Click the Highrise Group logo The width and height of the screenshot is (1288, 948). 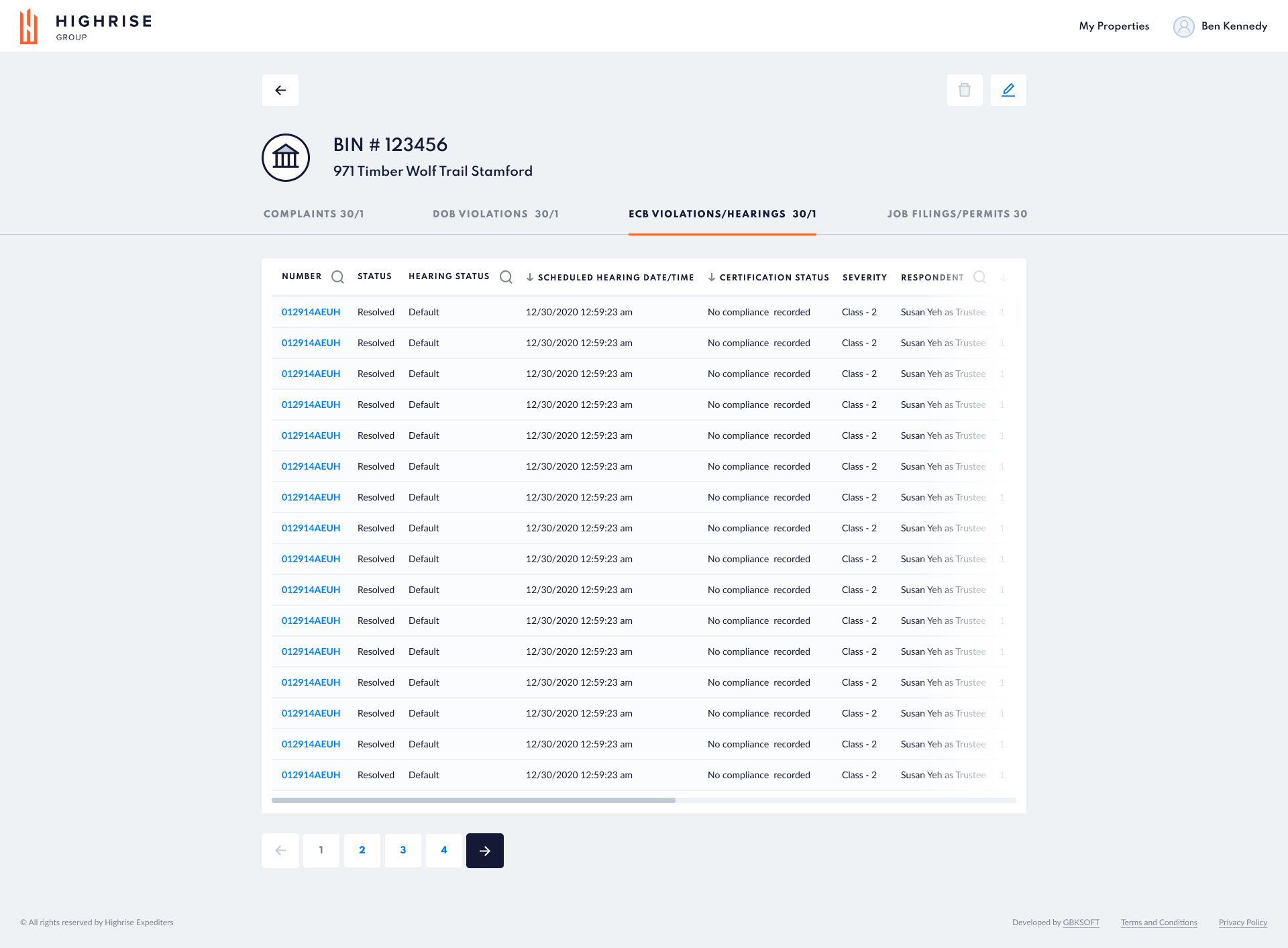86,26
